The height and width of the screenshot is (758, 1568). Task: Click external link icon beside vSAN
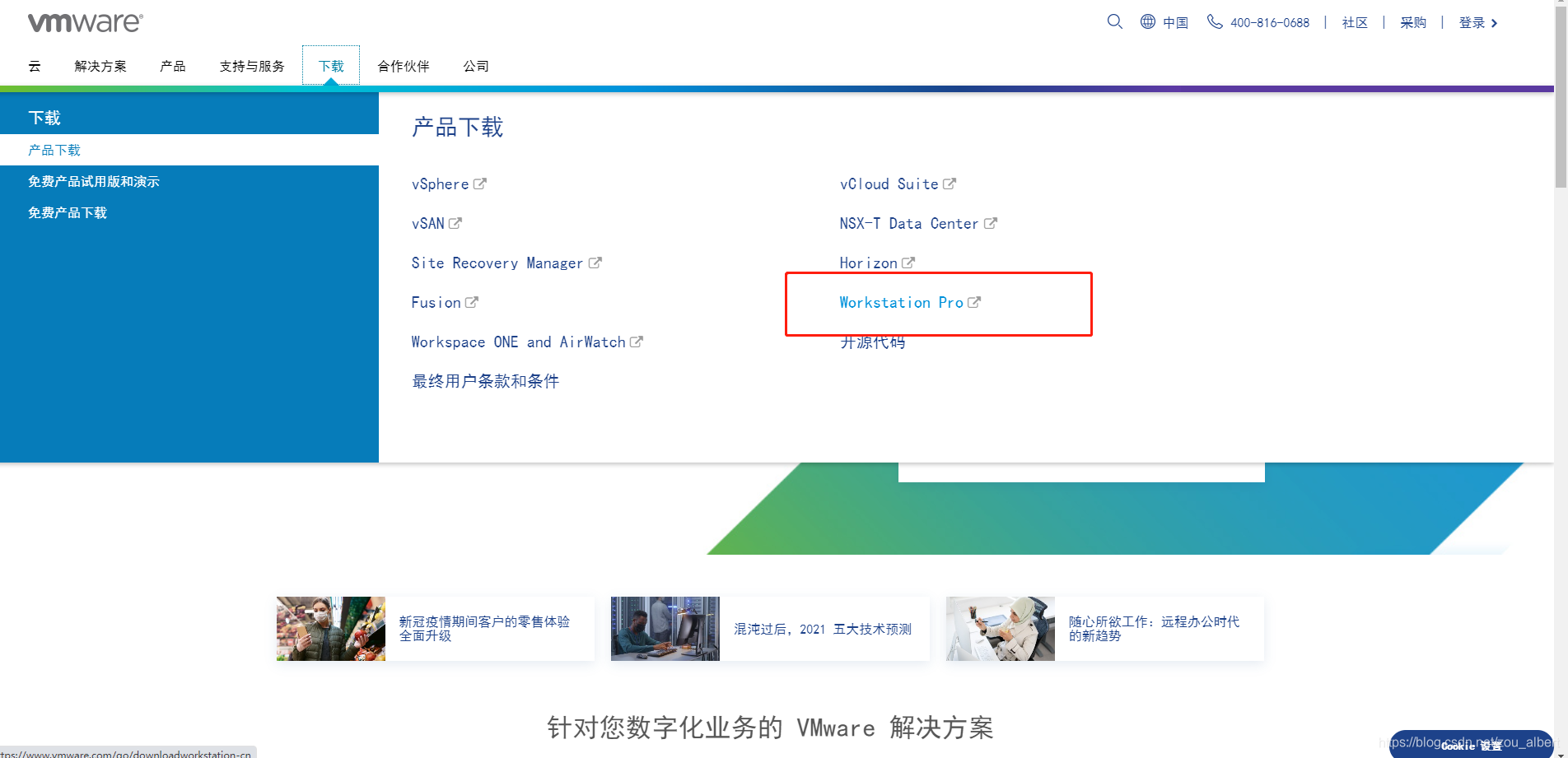click(455, 223)
